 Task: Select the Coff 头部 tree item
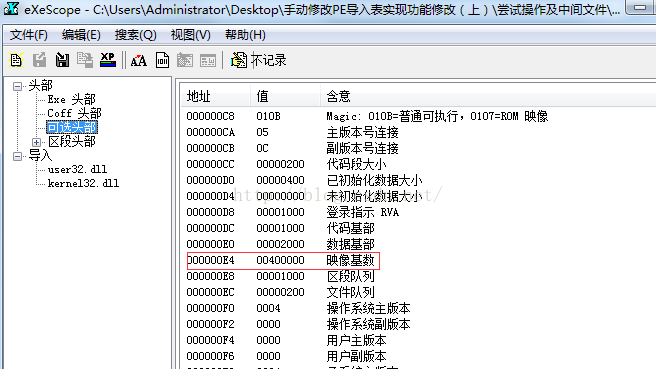(x=74, y=113)
